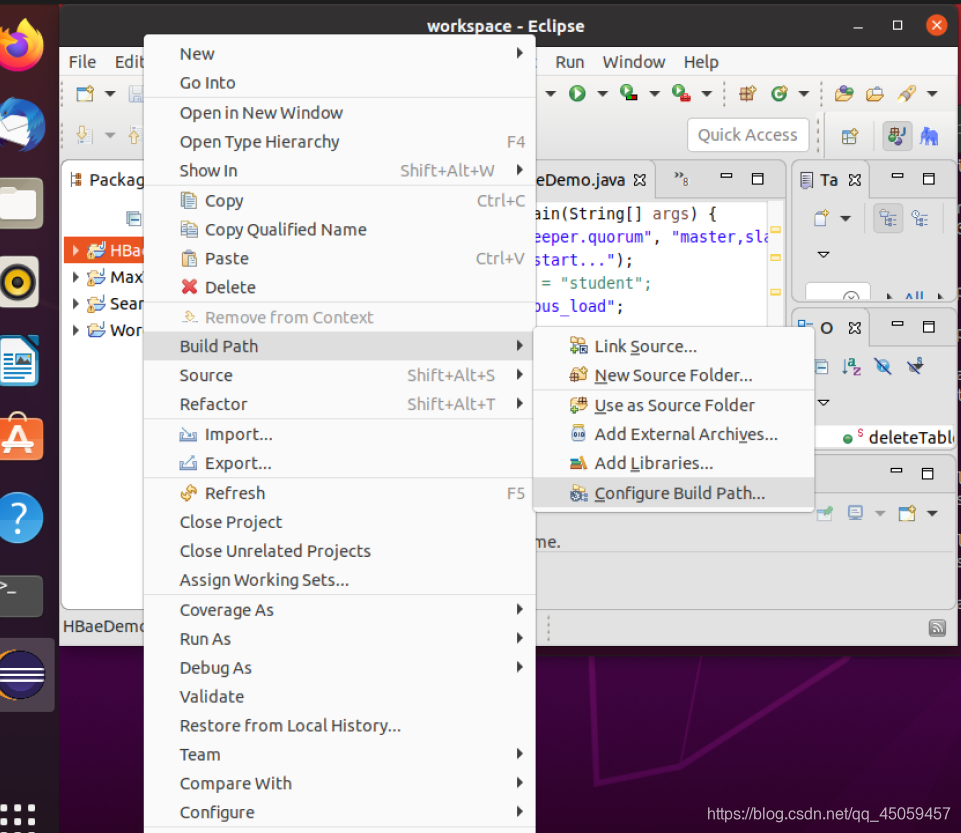The image size is (961, 833).
Task: Click the Search flashlight toolbar icon
Action: point(906,93)
